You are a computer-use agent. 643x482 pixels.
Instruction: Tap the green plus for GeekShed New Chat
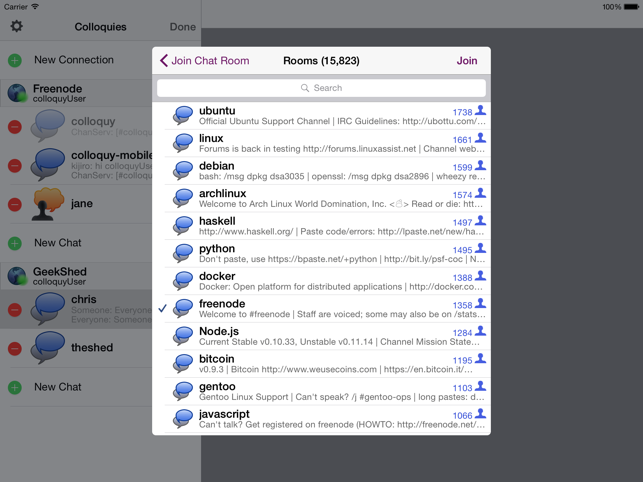[x=15, y=387]
